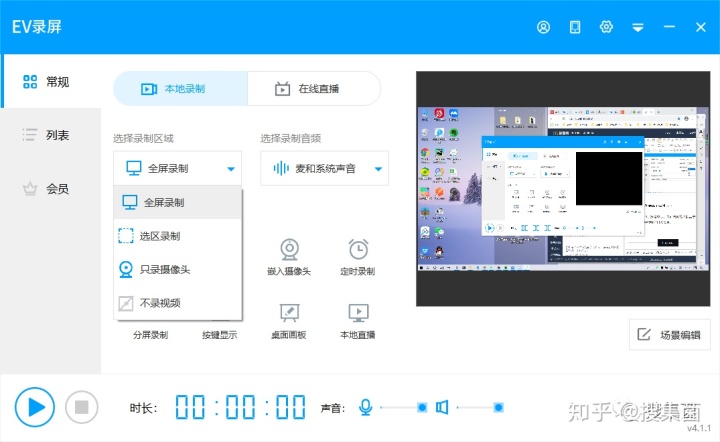This screenshot has height=442, width=720.
Task: Click the dashed selection icon beside 选区录制
Action: coord(126,236)
